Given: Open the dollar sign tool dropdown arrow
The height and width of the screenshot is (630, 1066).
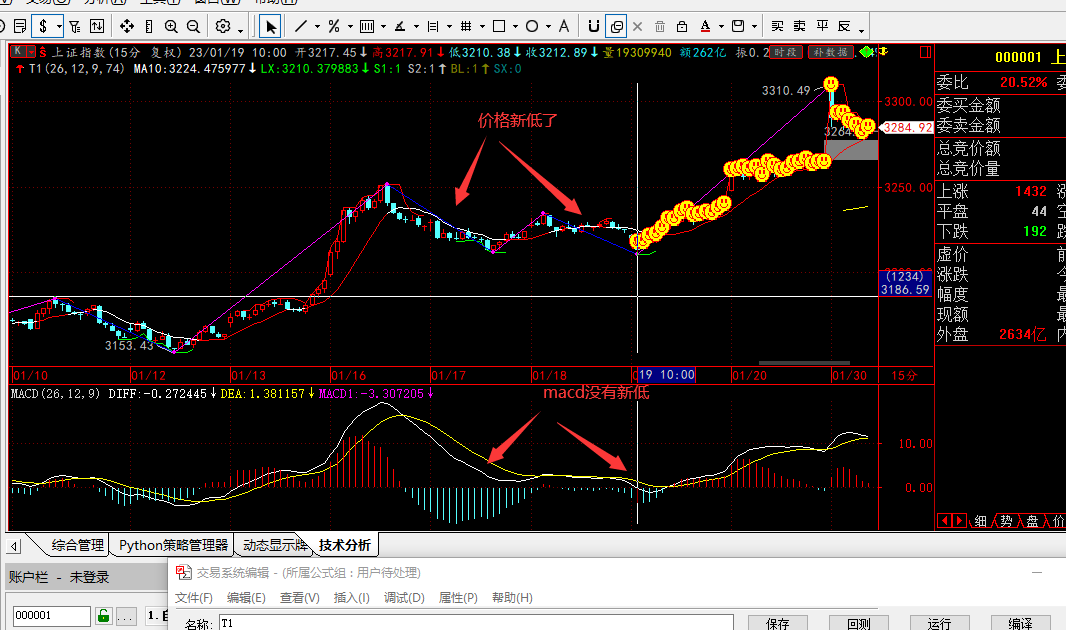Looking at the screenshot, I should pos(59,27).
